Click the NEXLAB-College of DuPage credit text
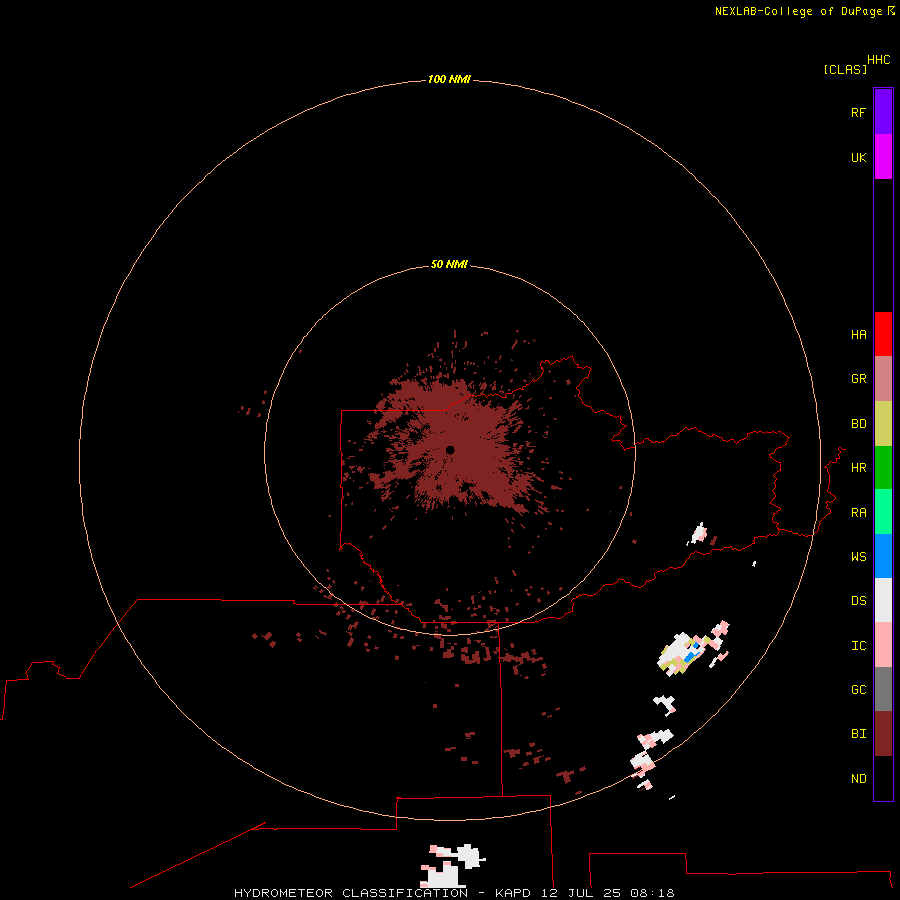This screenshot has height=900, width=900. coord(798,11)
